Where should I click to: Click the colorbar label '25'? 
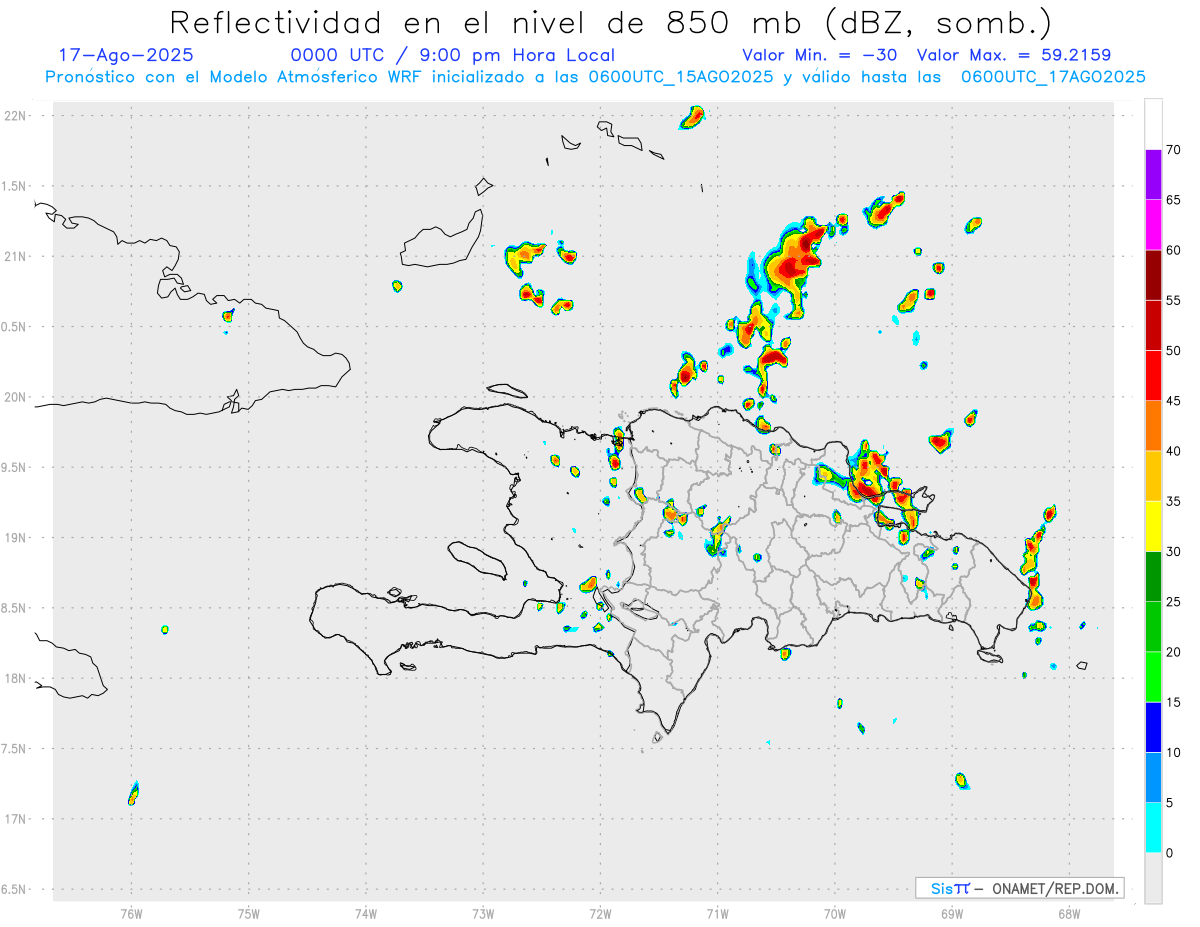[1173, 602]
